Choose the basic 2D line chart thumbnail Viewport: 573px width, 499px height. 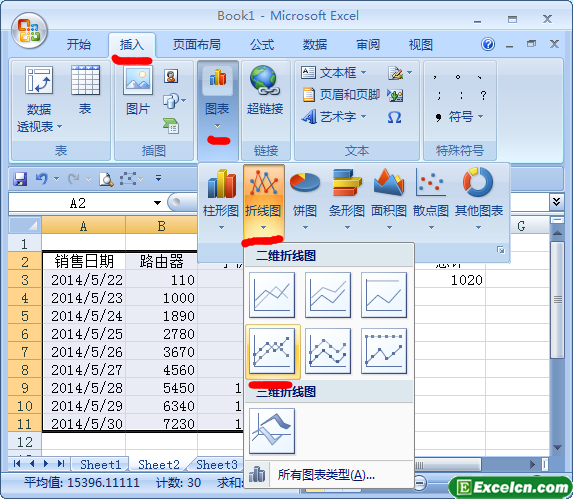pos(272,295)
